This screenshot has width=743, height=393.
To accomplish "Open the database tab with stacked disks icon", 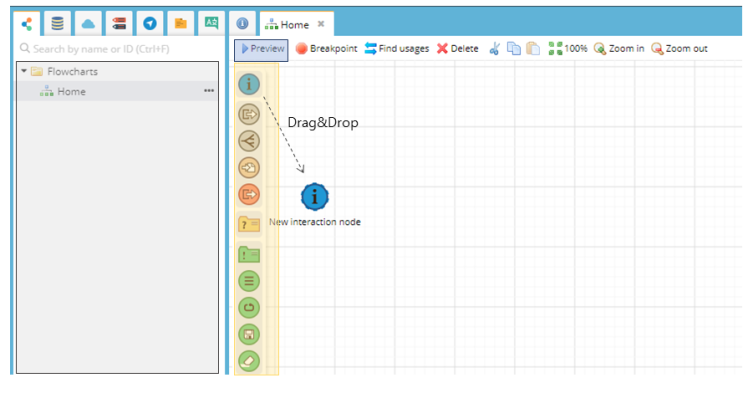I will pyautogui.click(x=57, y=24).
